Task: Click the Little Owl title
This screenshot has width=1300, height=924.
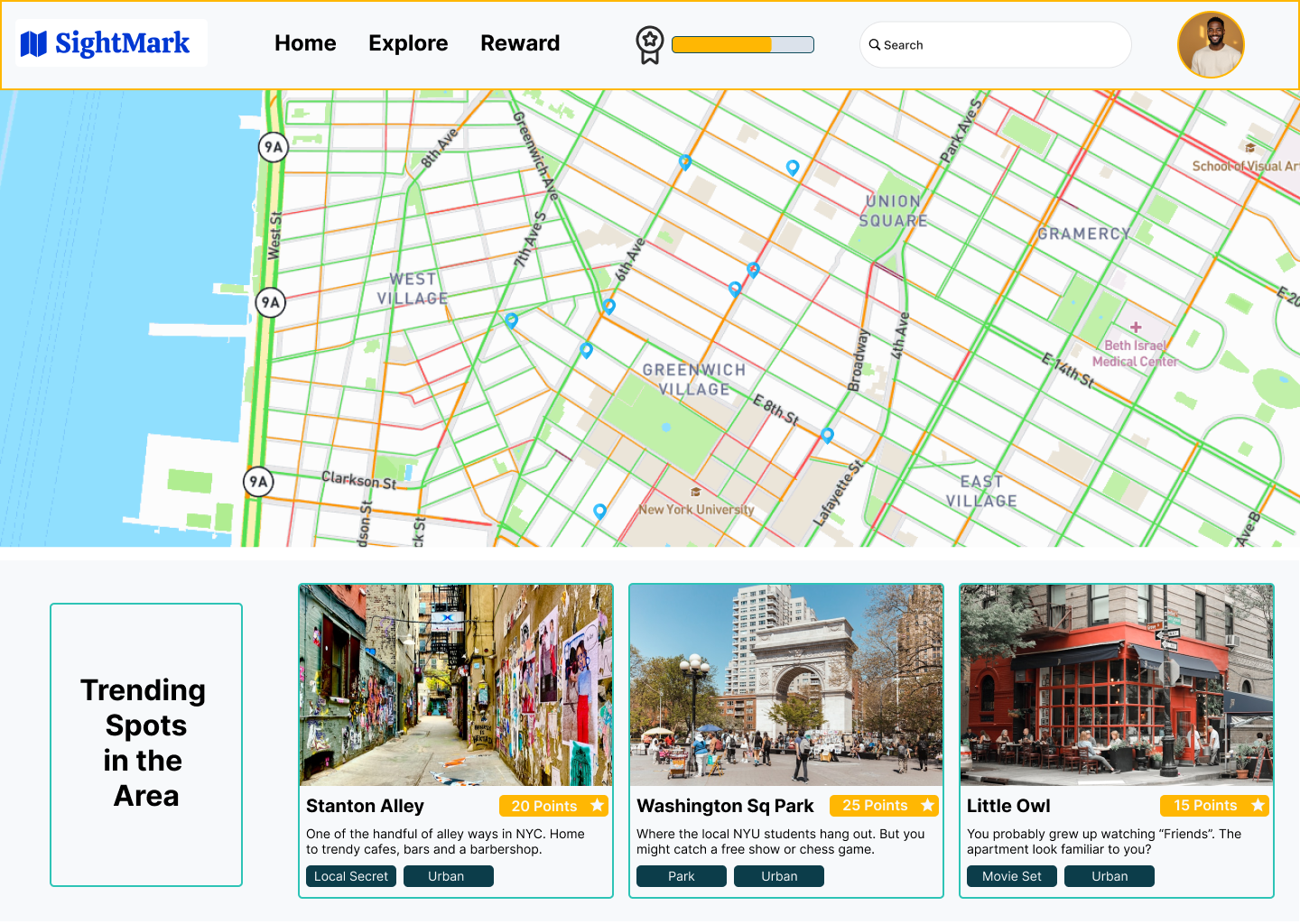Action: tap(1008, 806)
